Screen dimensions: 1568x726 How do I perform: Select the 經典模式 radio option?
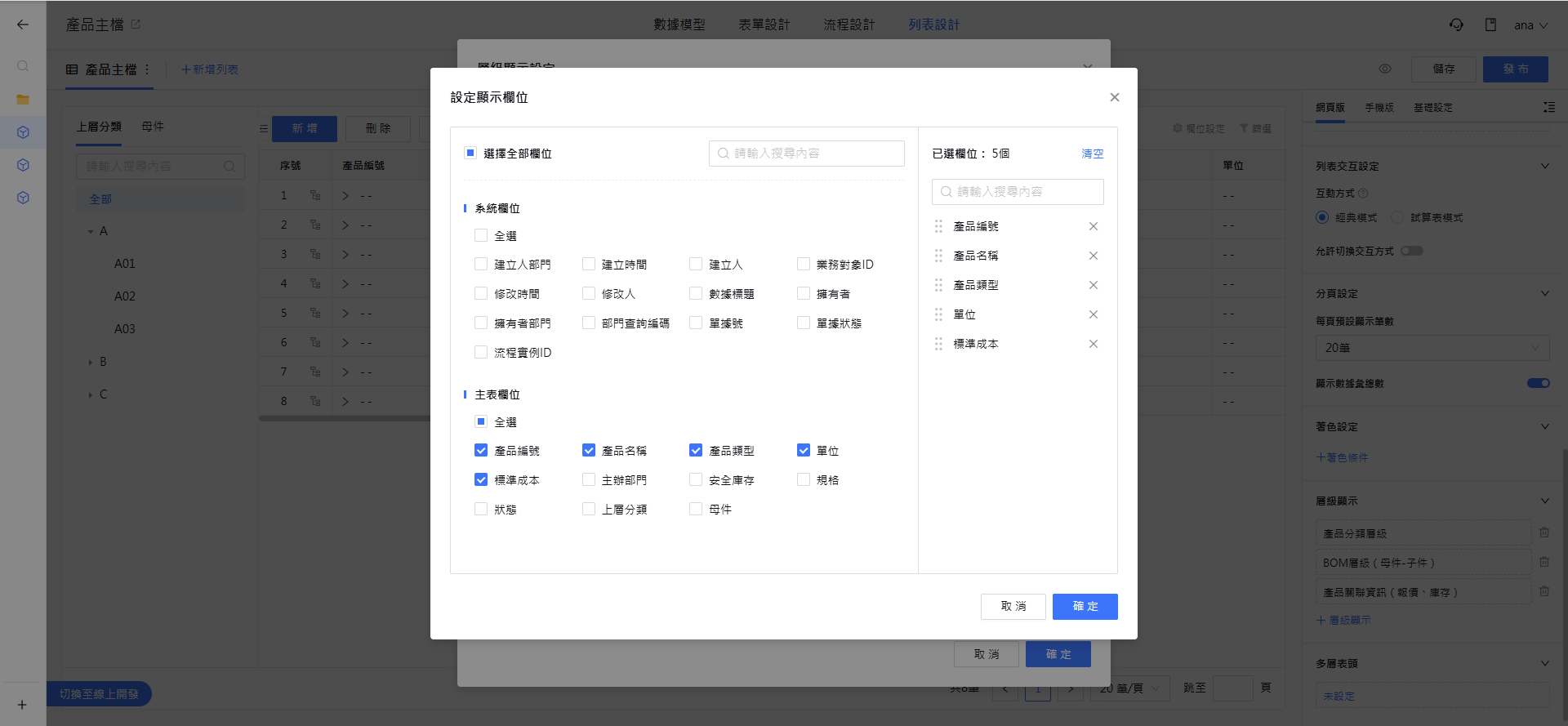click(1322, 217)
